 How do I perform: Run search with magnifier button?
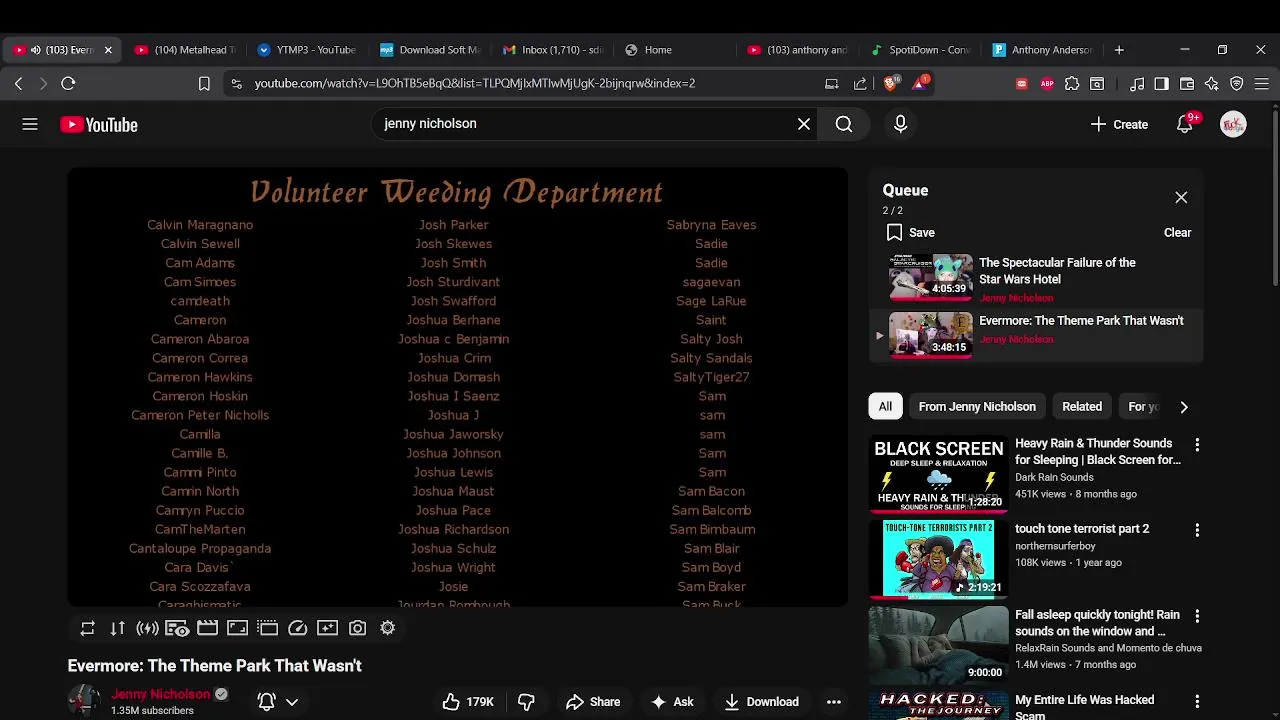click(844, 124)
